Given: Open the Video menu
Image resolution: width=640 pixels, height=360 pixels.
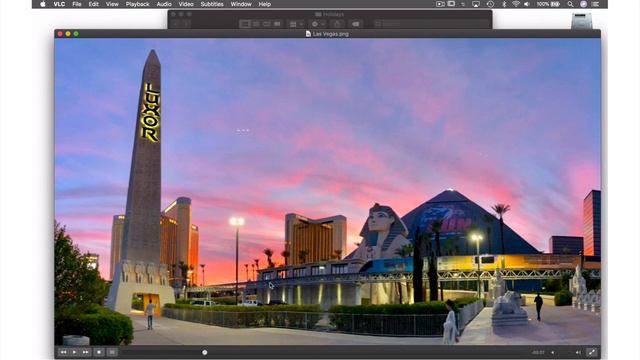Looking at the screenshot, I should (x=186, y=4).
